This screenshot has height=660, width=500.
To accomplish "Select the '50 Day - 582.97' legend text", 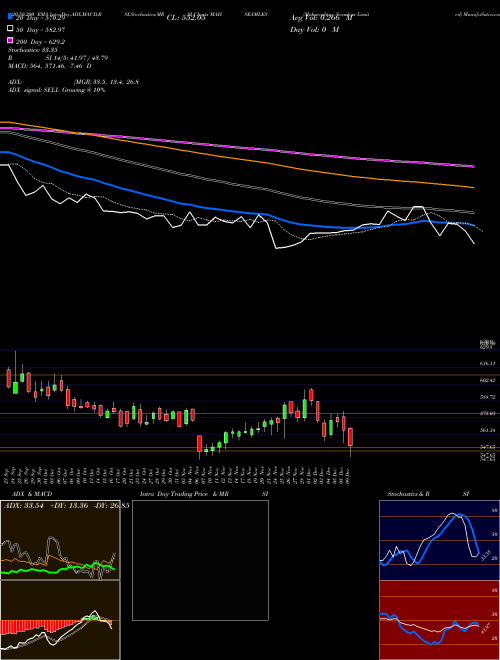I will pos(41,29).
